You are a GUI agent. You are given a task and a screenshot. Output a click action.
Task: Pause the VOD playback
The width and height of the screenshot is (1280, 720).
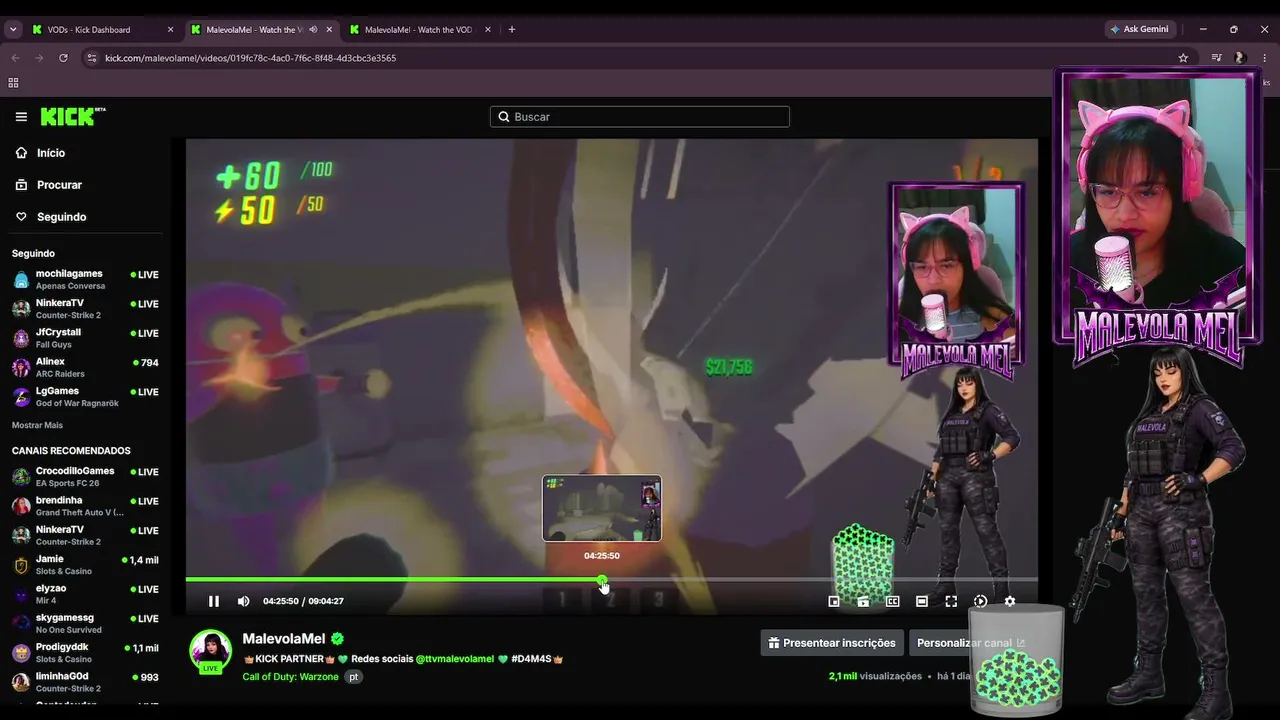pyautogui.click(x=214, y=601)
